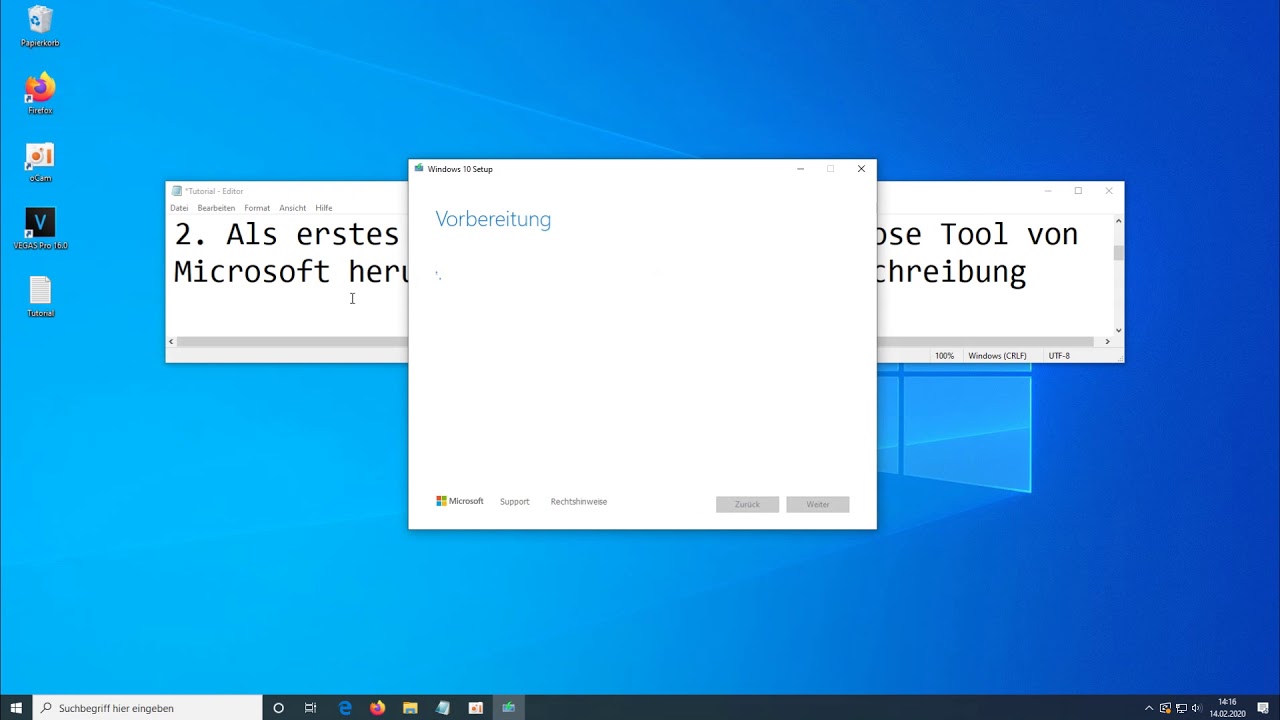Launch Firefox from the taskbar

pos(377,708)
